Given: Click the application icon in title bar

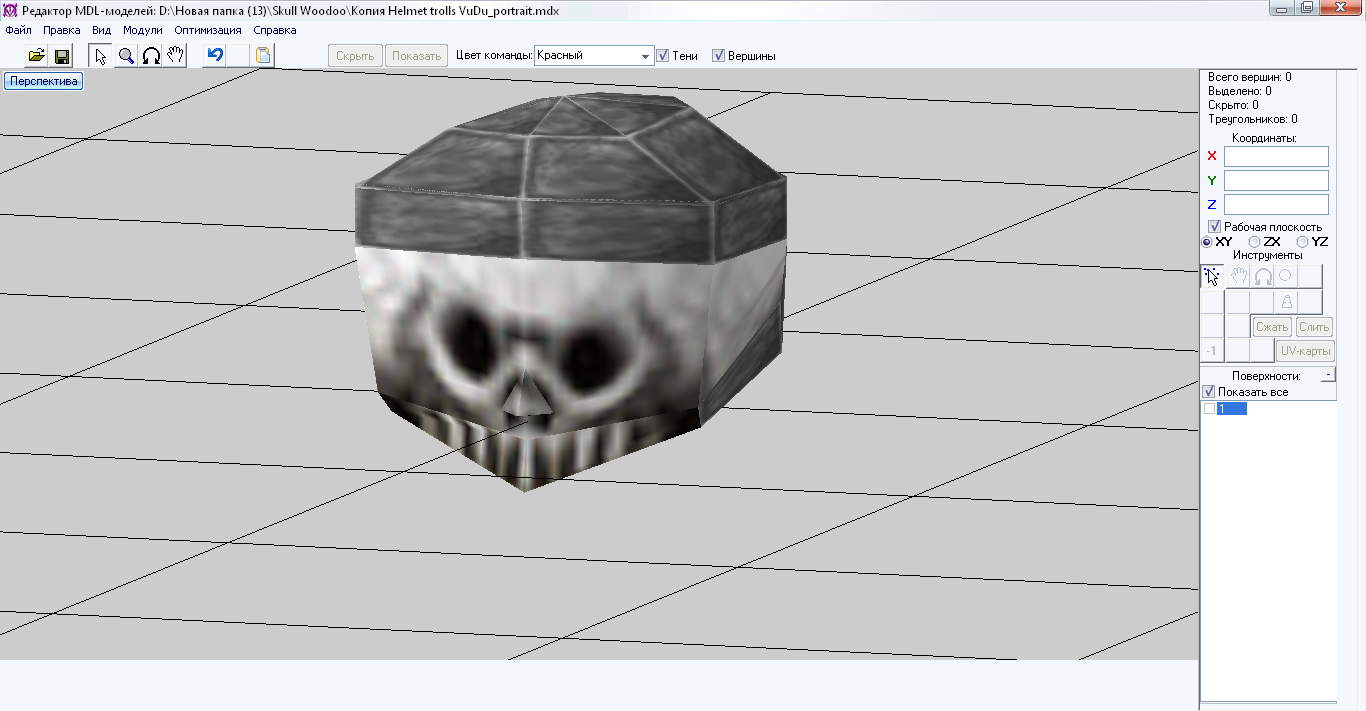Looking at the screenshot, I should coord(11,10).
